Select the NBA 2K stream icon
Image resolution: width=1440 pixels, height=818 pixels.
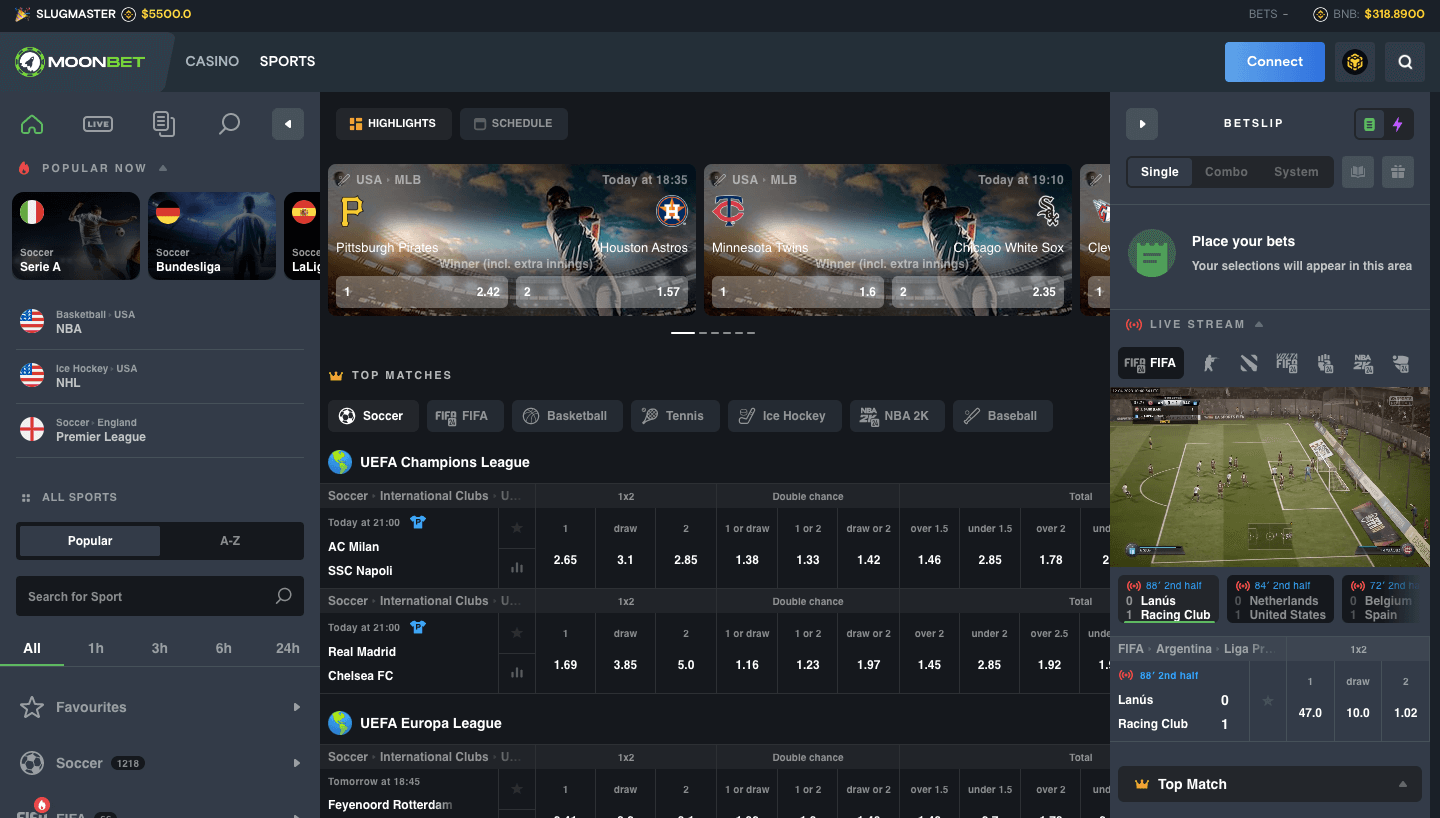(1363, 363)
